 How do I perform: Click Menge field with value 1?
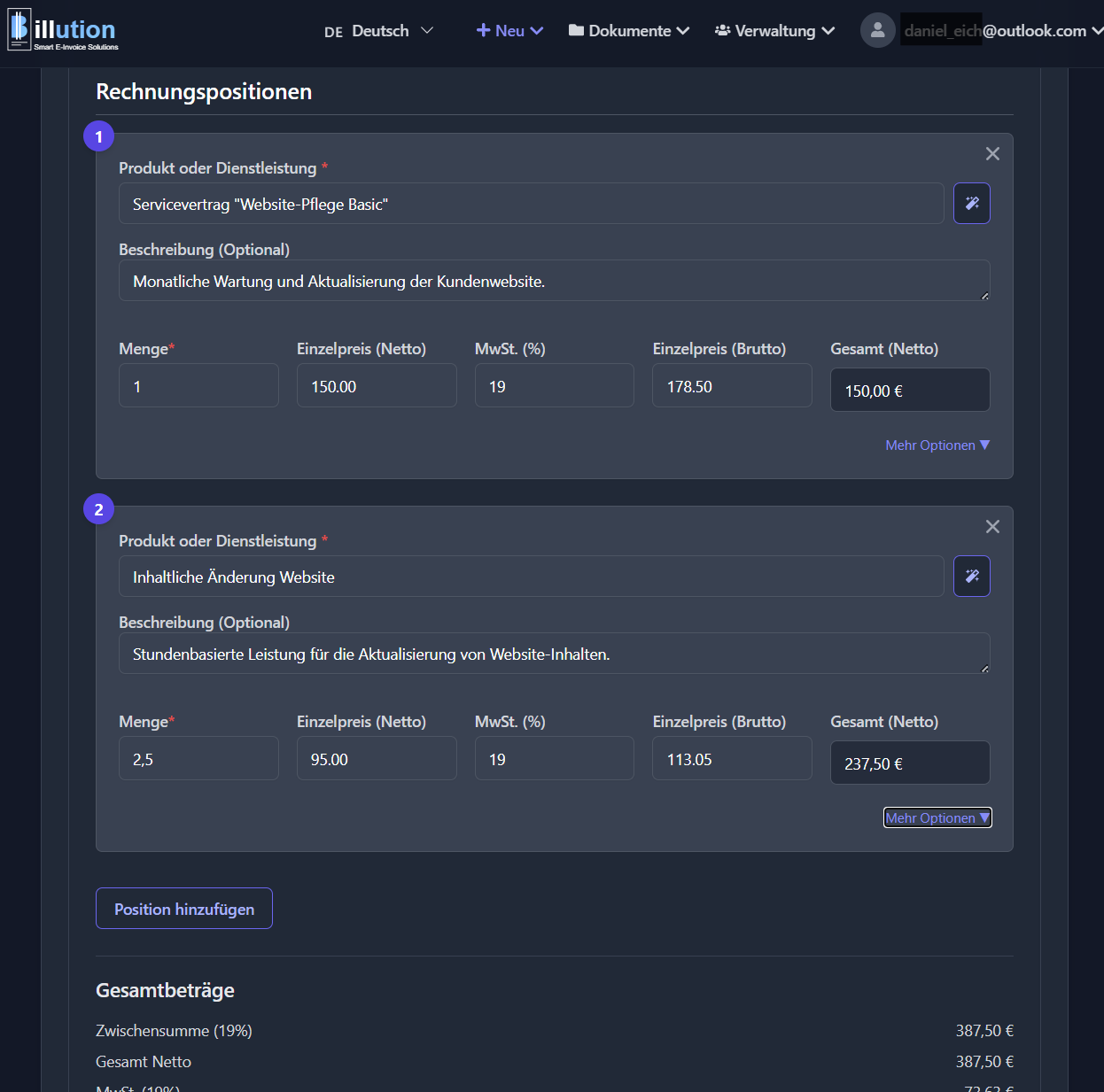tap(198, 386)
